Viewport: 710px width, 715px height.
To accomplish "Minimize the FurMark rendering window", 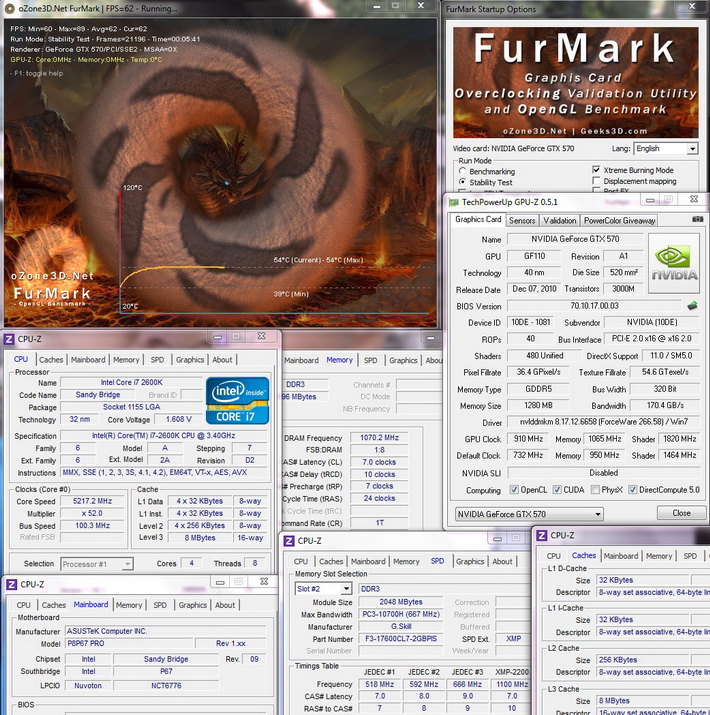I will click(x=377, y=6).
